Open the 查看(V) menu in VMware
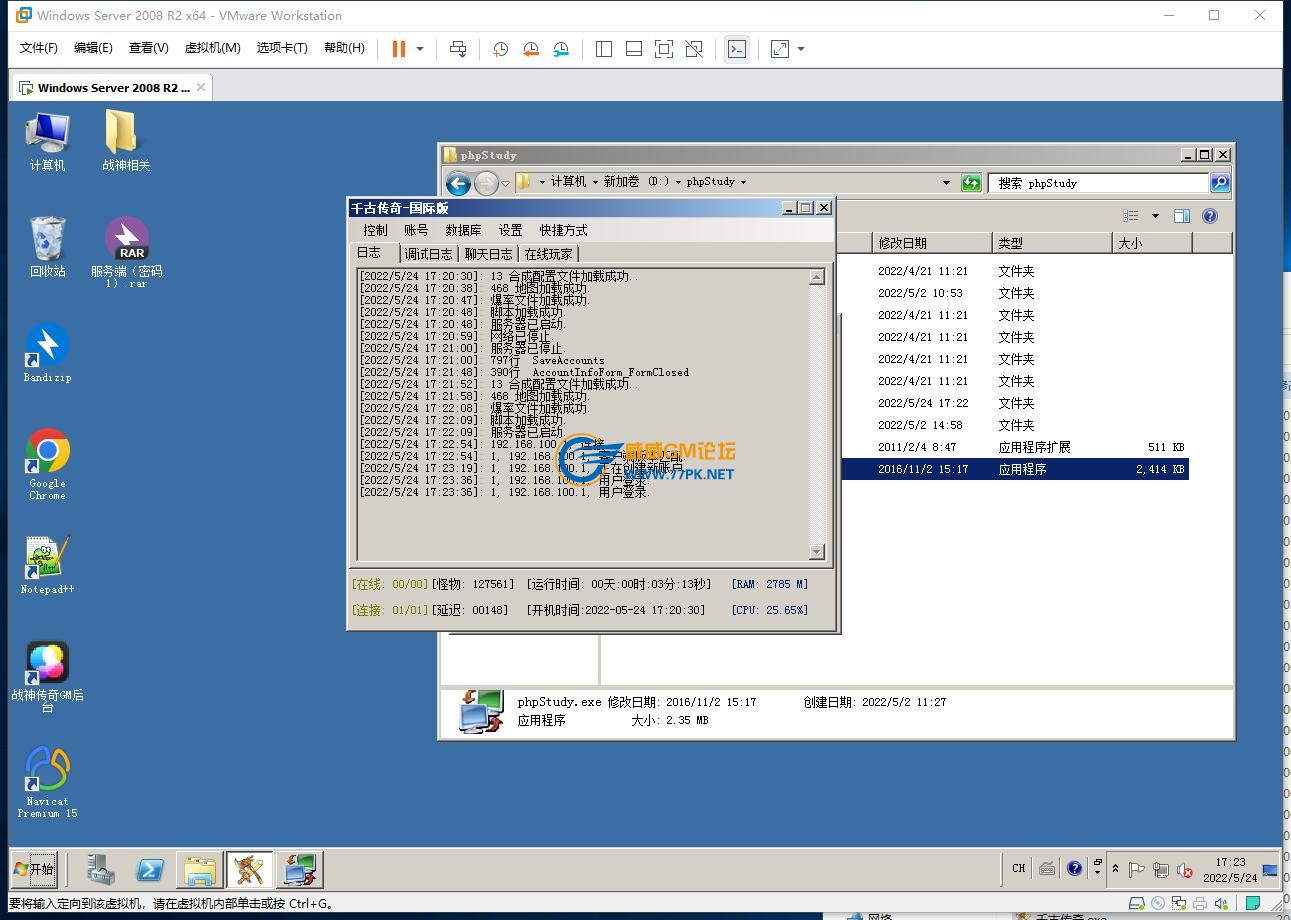This screenshot has height=920, width=1291. pos(148,48)
